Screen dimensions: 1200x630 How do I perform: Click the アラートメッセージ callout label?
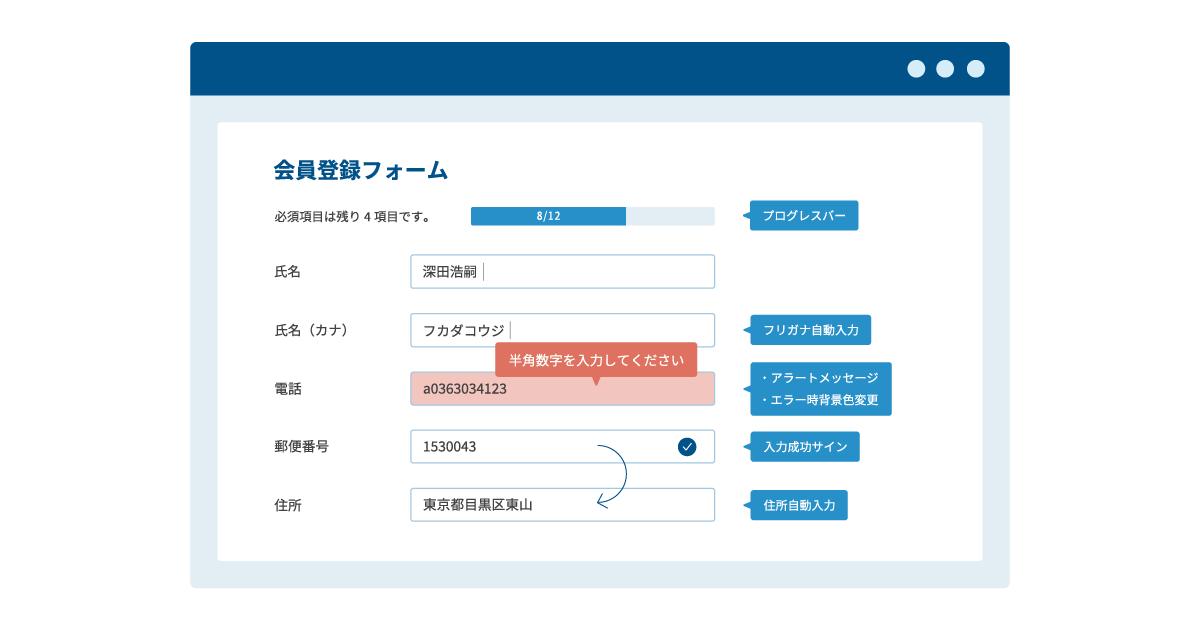tap(820, 389)
